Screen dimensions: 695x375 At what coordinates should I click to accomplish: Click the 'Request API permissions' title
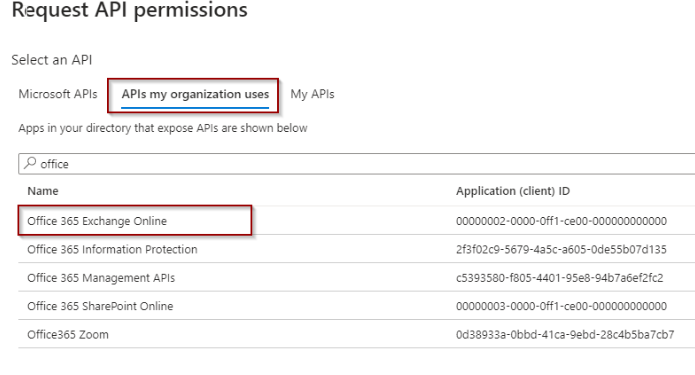[129, 10]
